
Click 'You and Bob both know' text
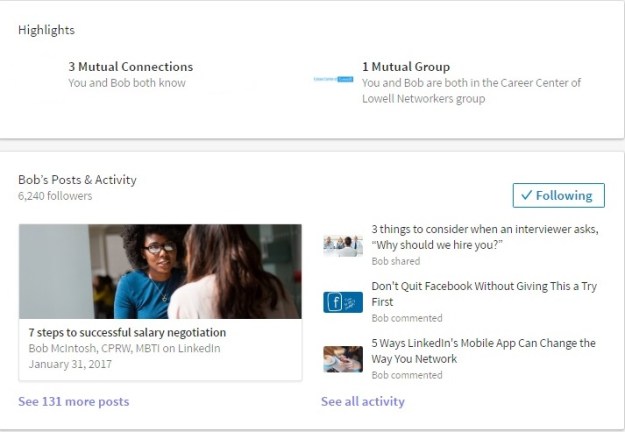coord(127,83)
